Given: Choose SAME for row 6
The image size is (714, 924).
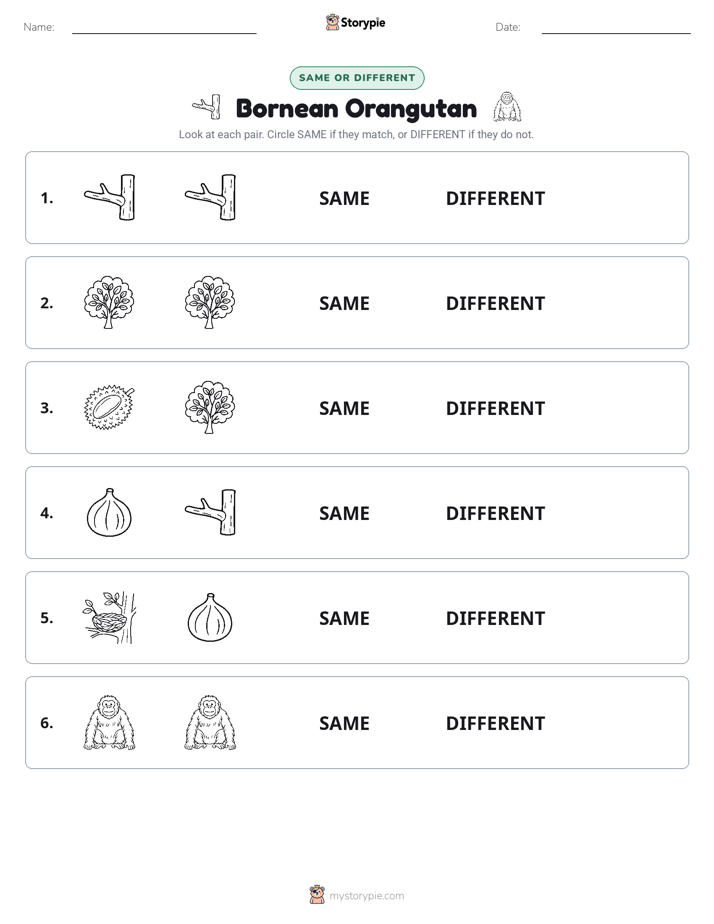Looking at the screenshot, I should coord(344,724).
